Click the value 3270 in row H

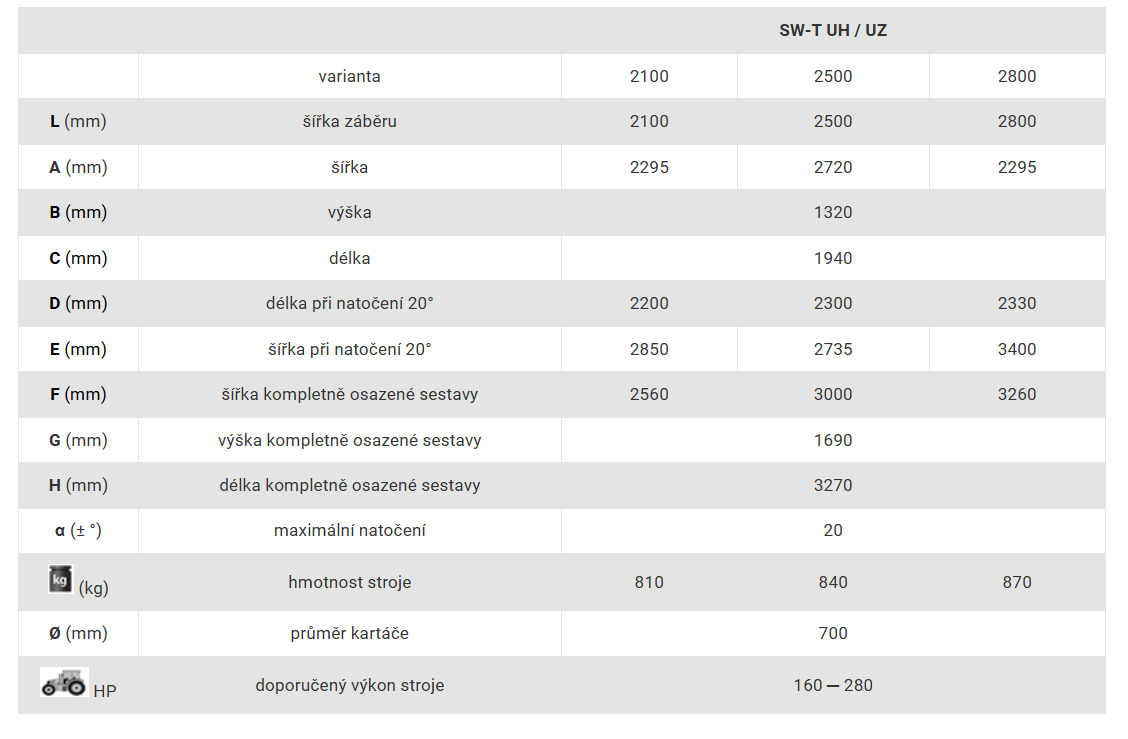(833, 485)
